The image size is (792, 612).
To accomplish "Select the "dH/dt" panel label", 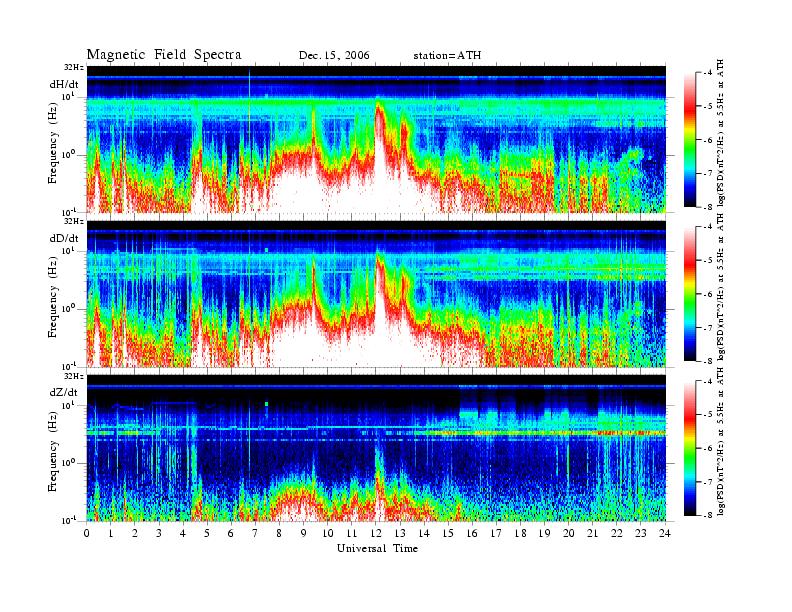I will (x=64, y=85).
